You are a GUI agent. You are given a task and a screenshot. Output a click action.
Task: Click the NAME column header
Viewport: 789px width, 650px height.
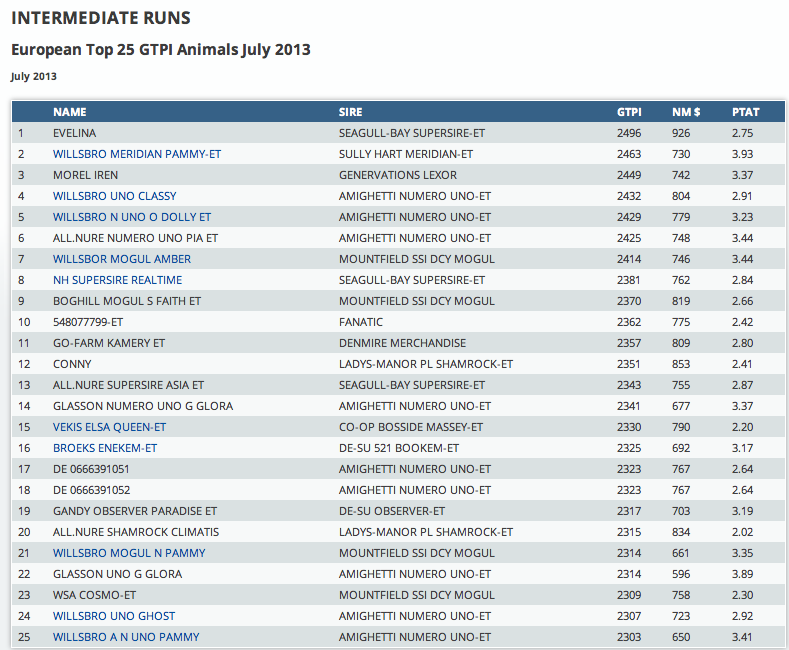[70, 112]
